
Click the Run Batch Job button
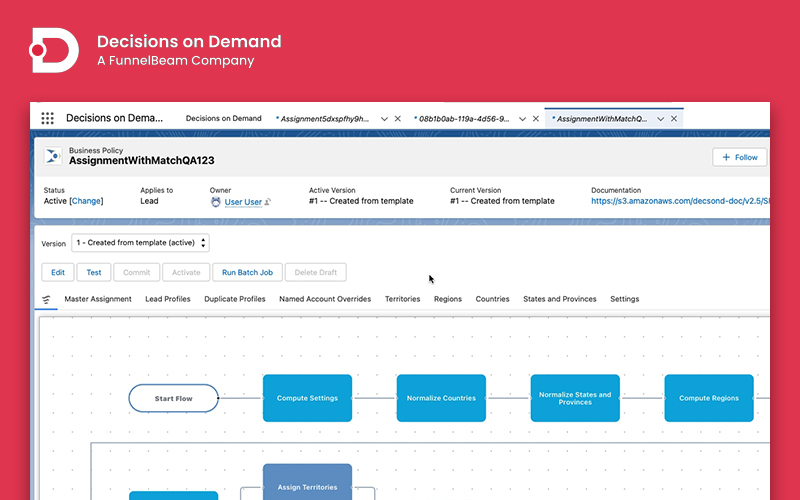click(x=247, y=272)
